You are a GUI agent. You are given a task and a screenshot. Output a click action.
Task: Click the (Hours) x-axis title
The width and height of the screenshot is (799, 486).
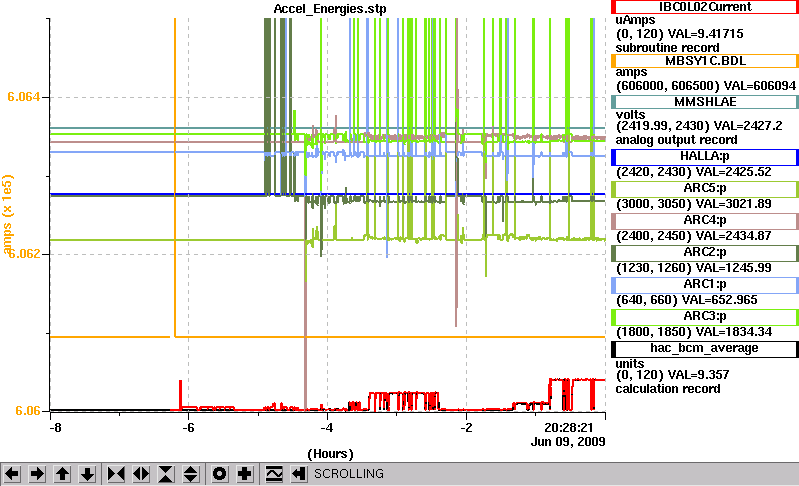(x=330, y=454)
